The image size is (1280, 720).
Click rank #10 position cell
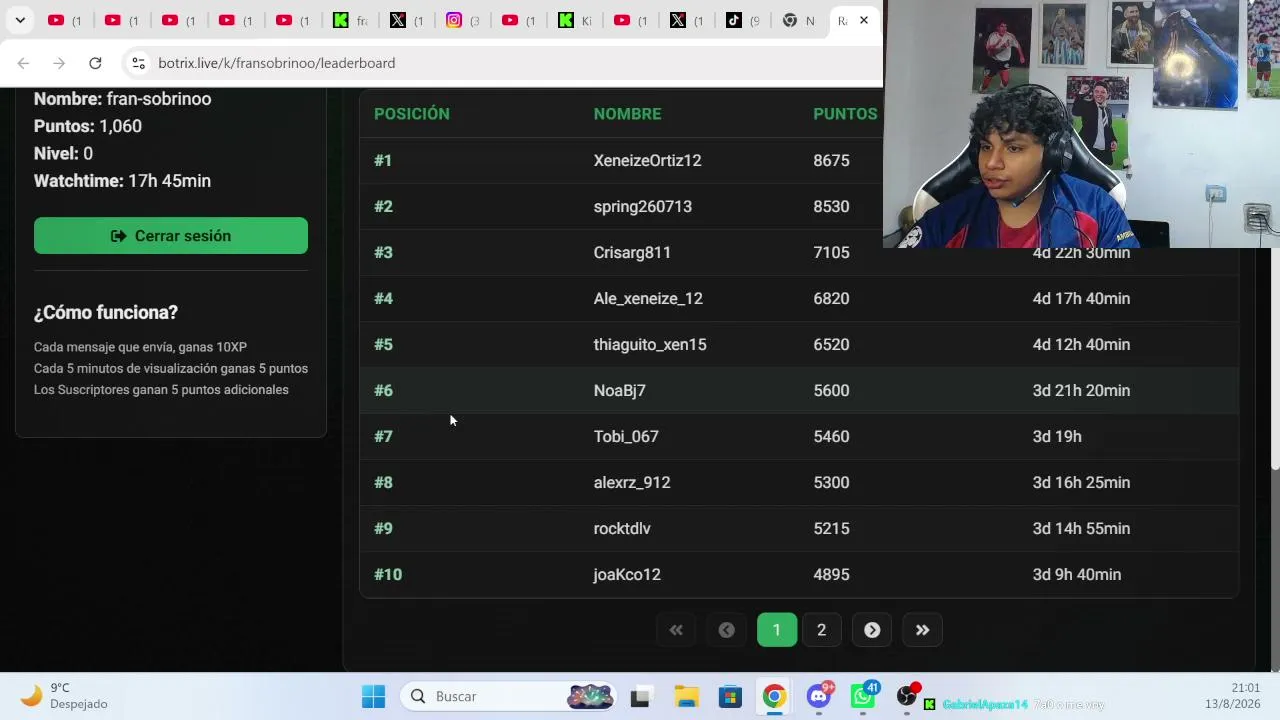pyautogui.click(x=388, y=574)
